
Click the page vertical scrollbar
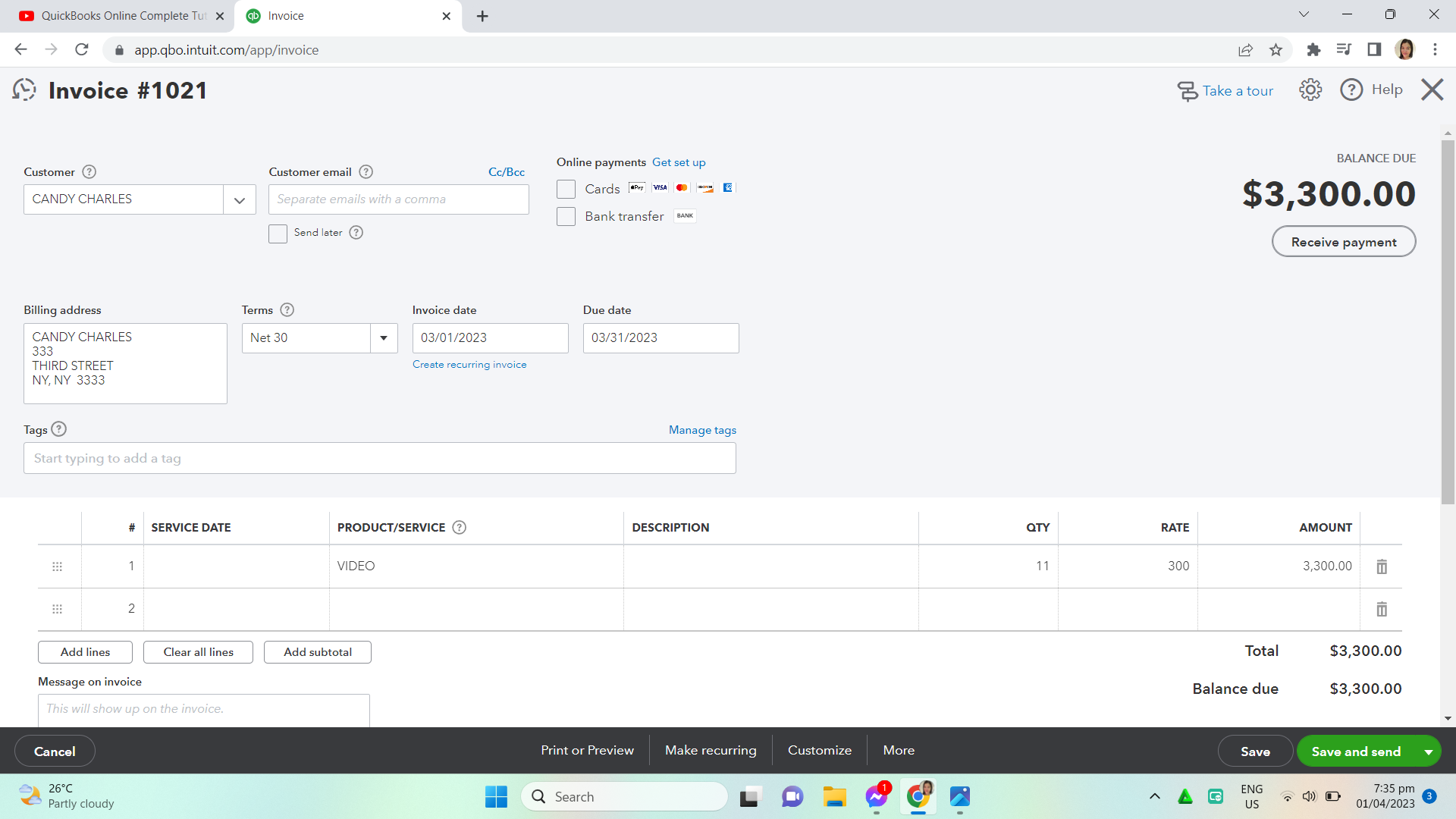coord(1448,318)
